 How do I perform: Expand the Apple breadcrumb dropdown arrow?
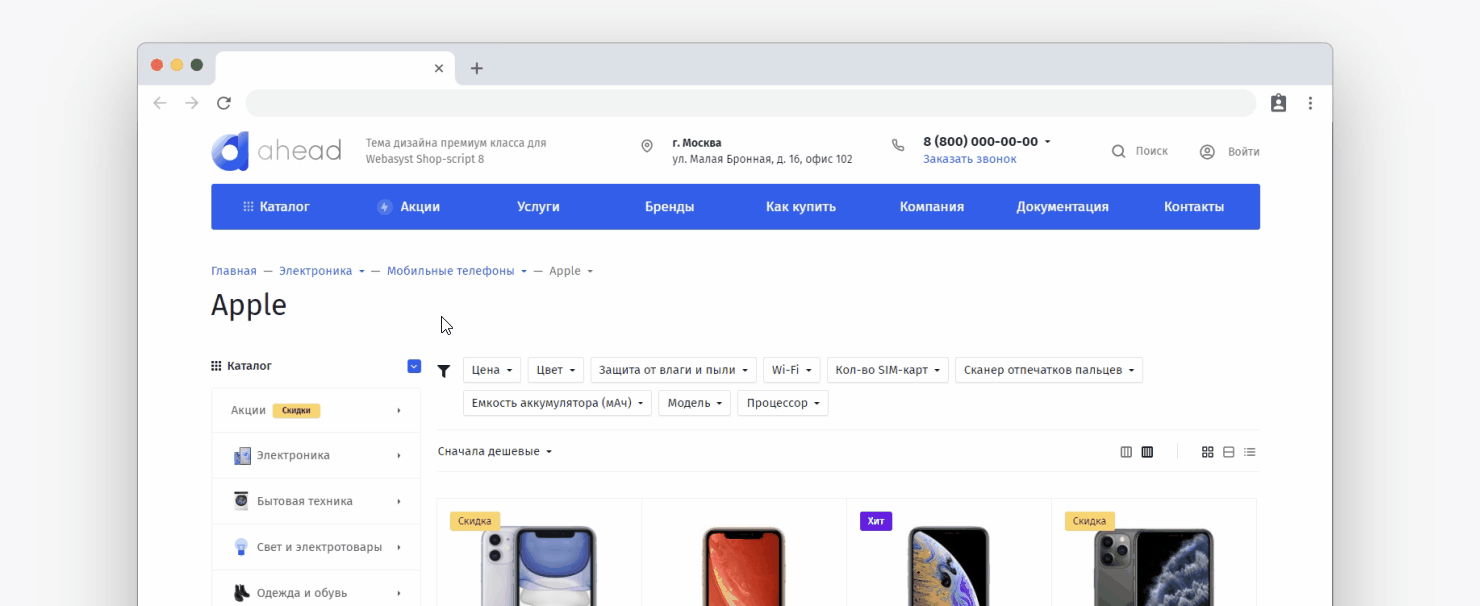tap(590, 272)
